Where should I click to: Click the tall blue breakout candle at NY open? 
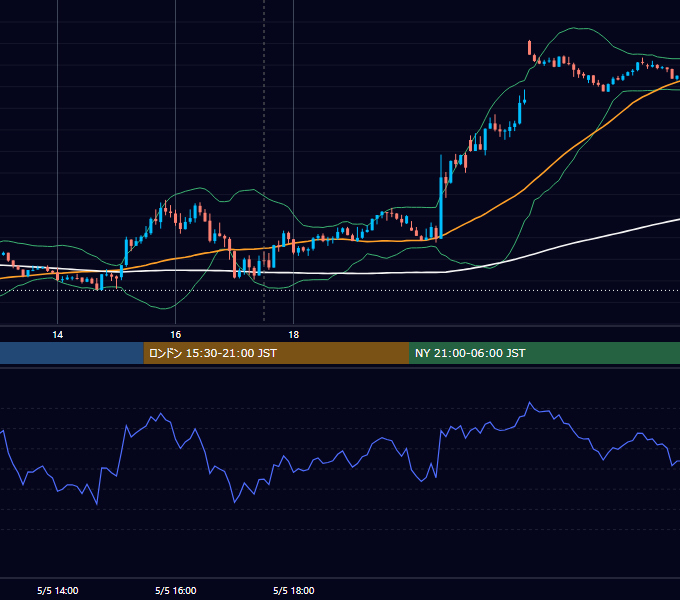(x=441, y=207)
